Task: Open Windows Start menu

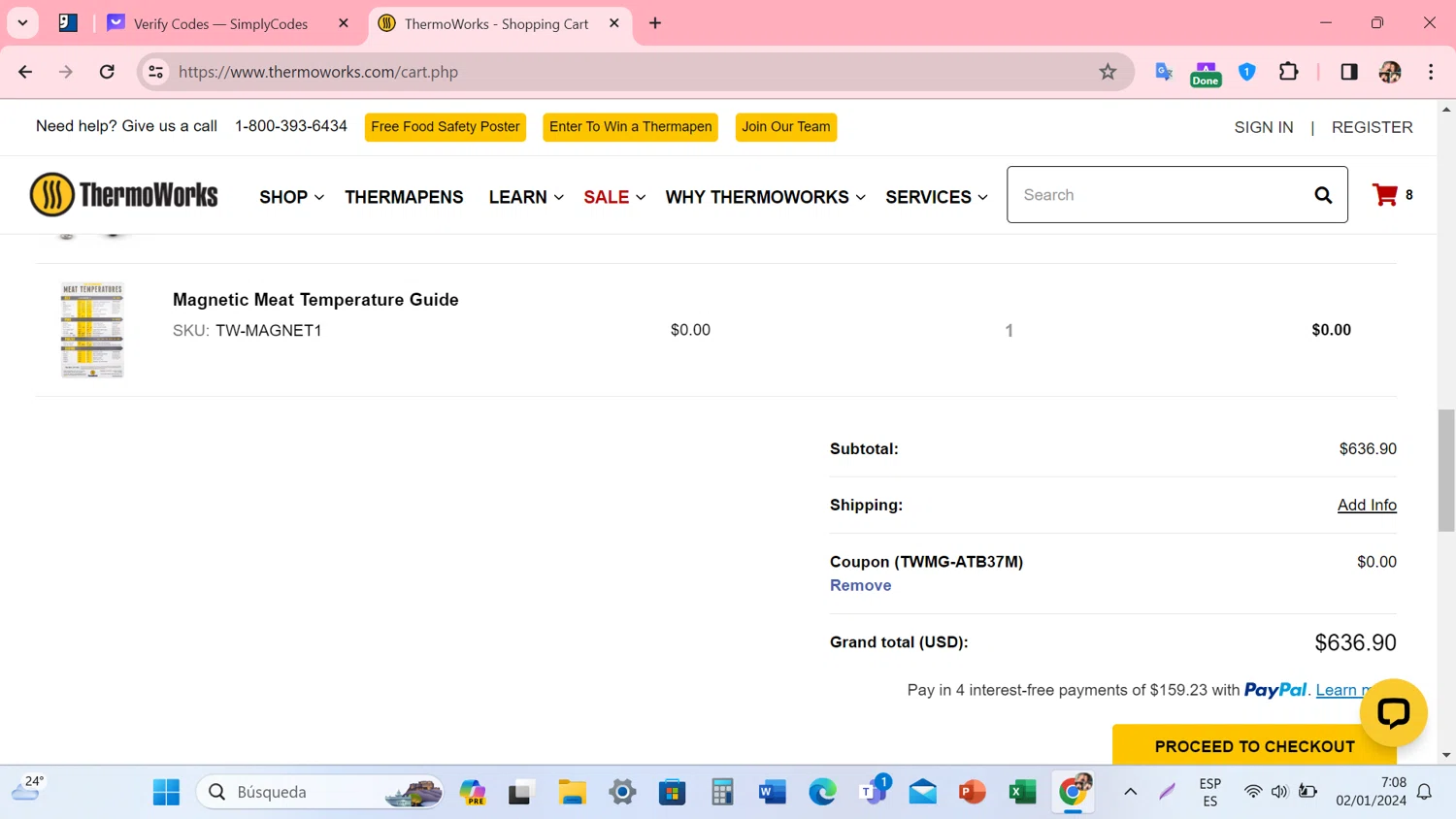Action: 166,792
